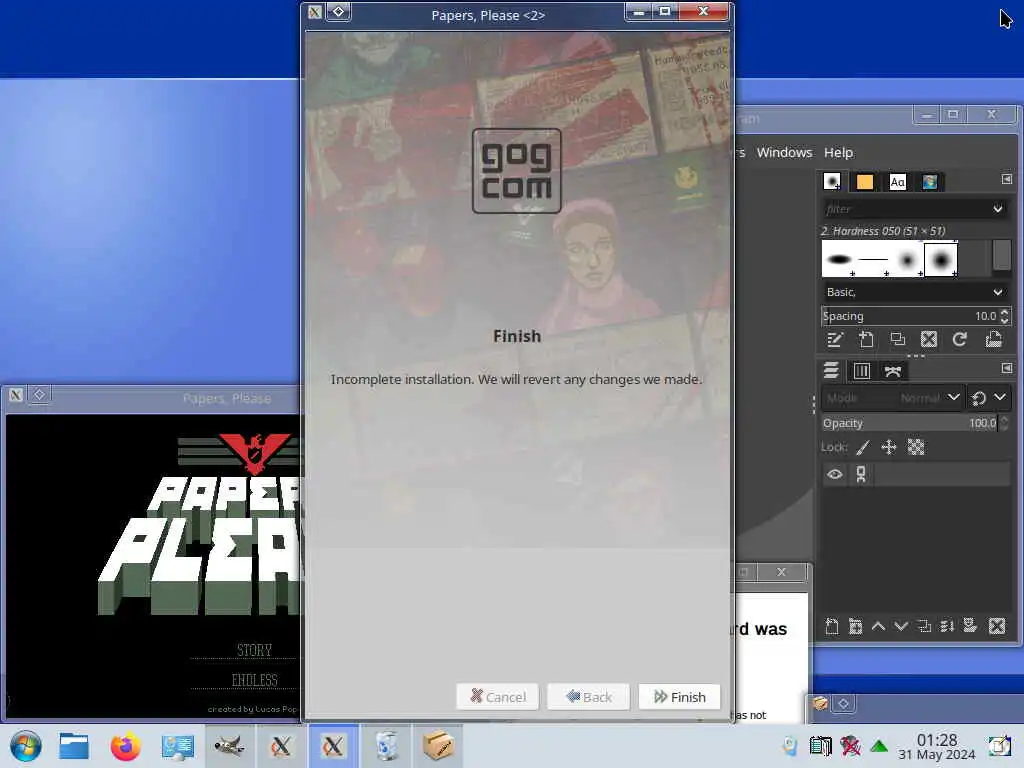1024x768 pixels.
Task: Open file manager from taskbar
Action: [74, 746]
